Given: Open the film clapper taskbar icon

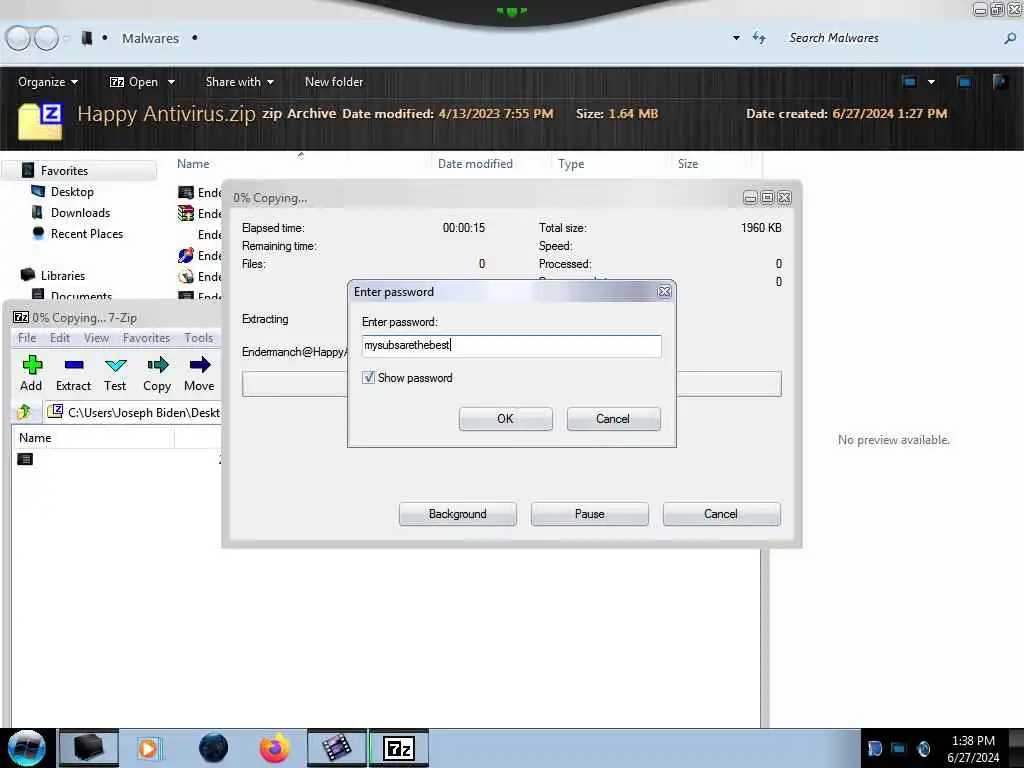Looking at the screenshot, I should point(336,748).
